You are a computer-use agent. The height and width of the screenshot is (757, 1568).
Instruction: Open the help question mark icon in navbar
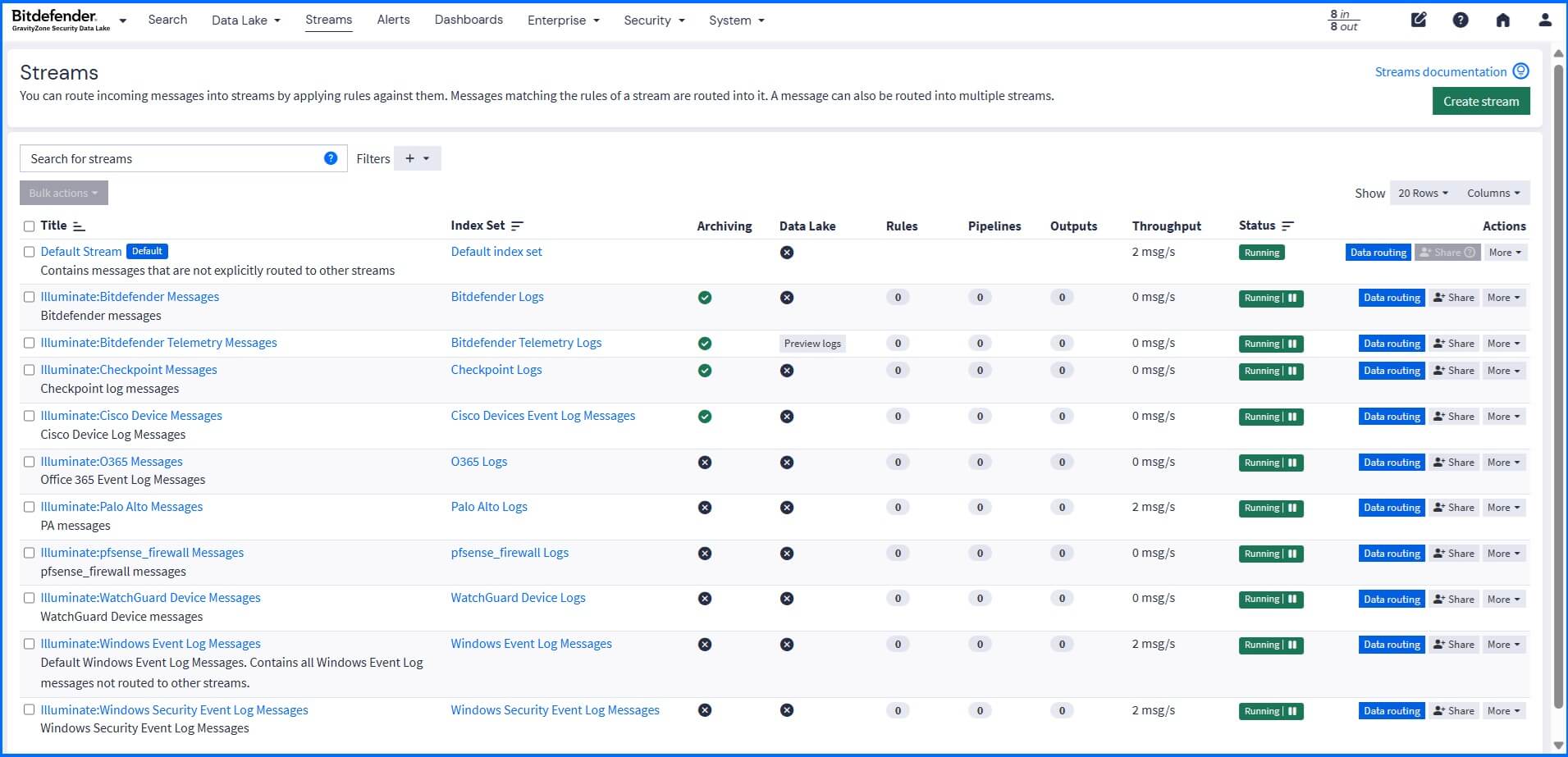[x=1461, y=20]
